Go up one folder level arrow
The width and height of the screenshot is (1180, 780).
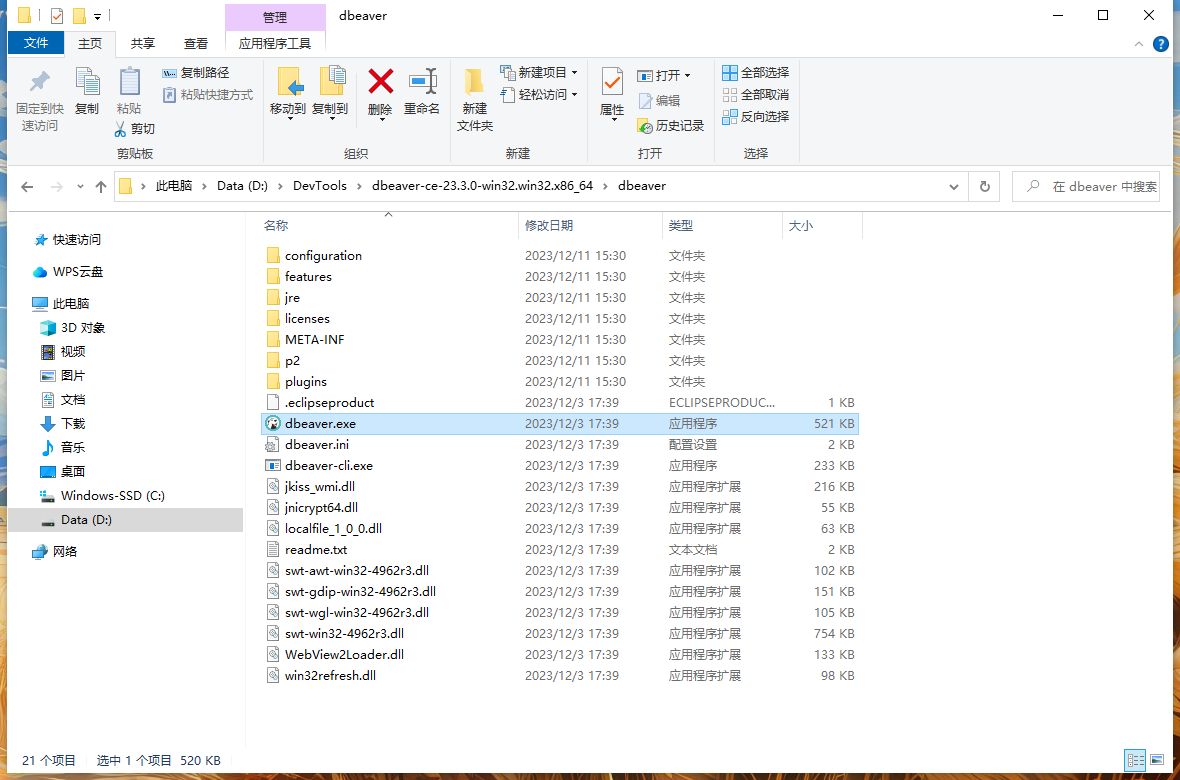point(101,187)
